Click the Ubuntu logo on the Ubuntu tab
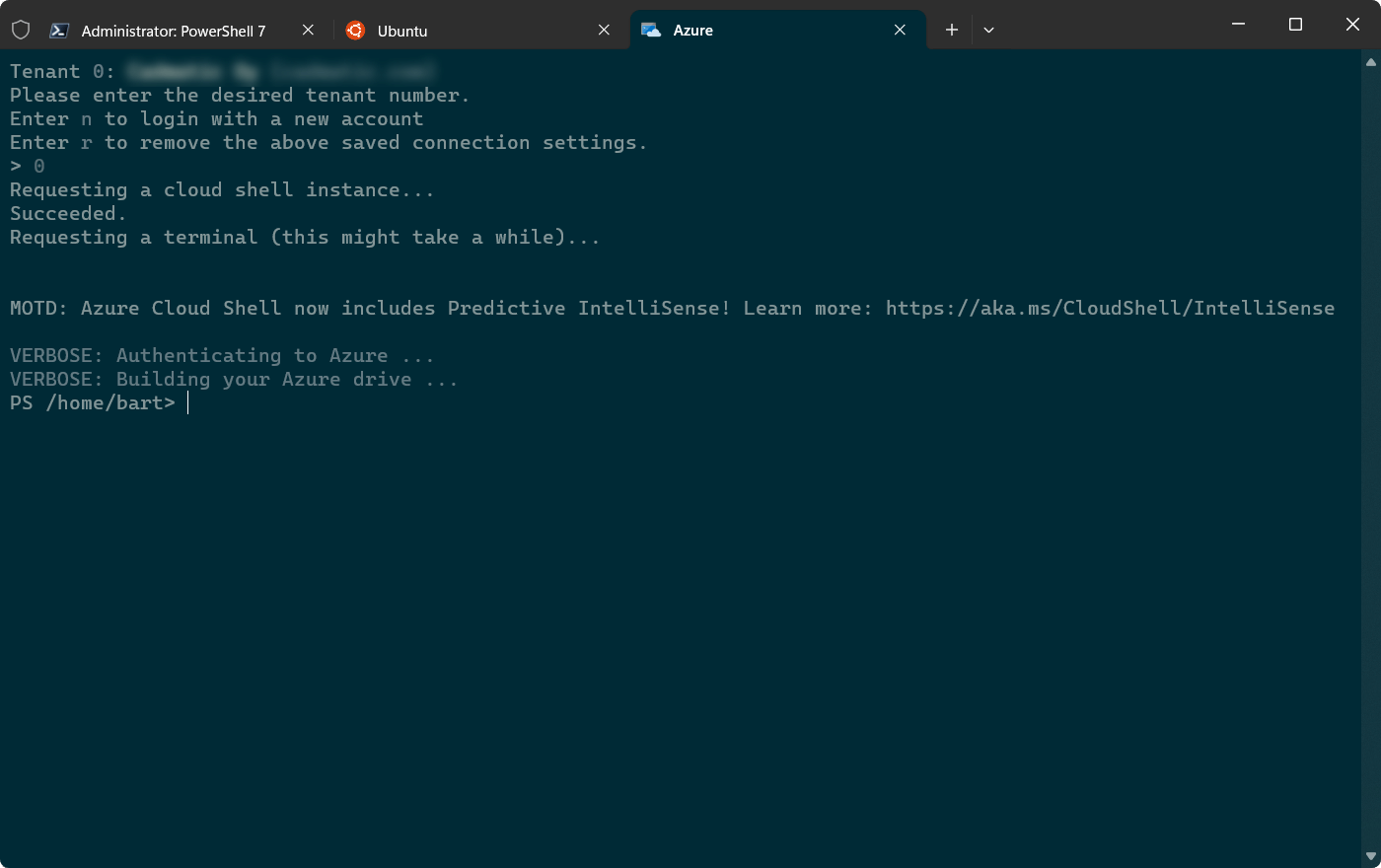This screenshot has width=1381, height=868. tap(354, 31)
